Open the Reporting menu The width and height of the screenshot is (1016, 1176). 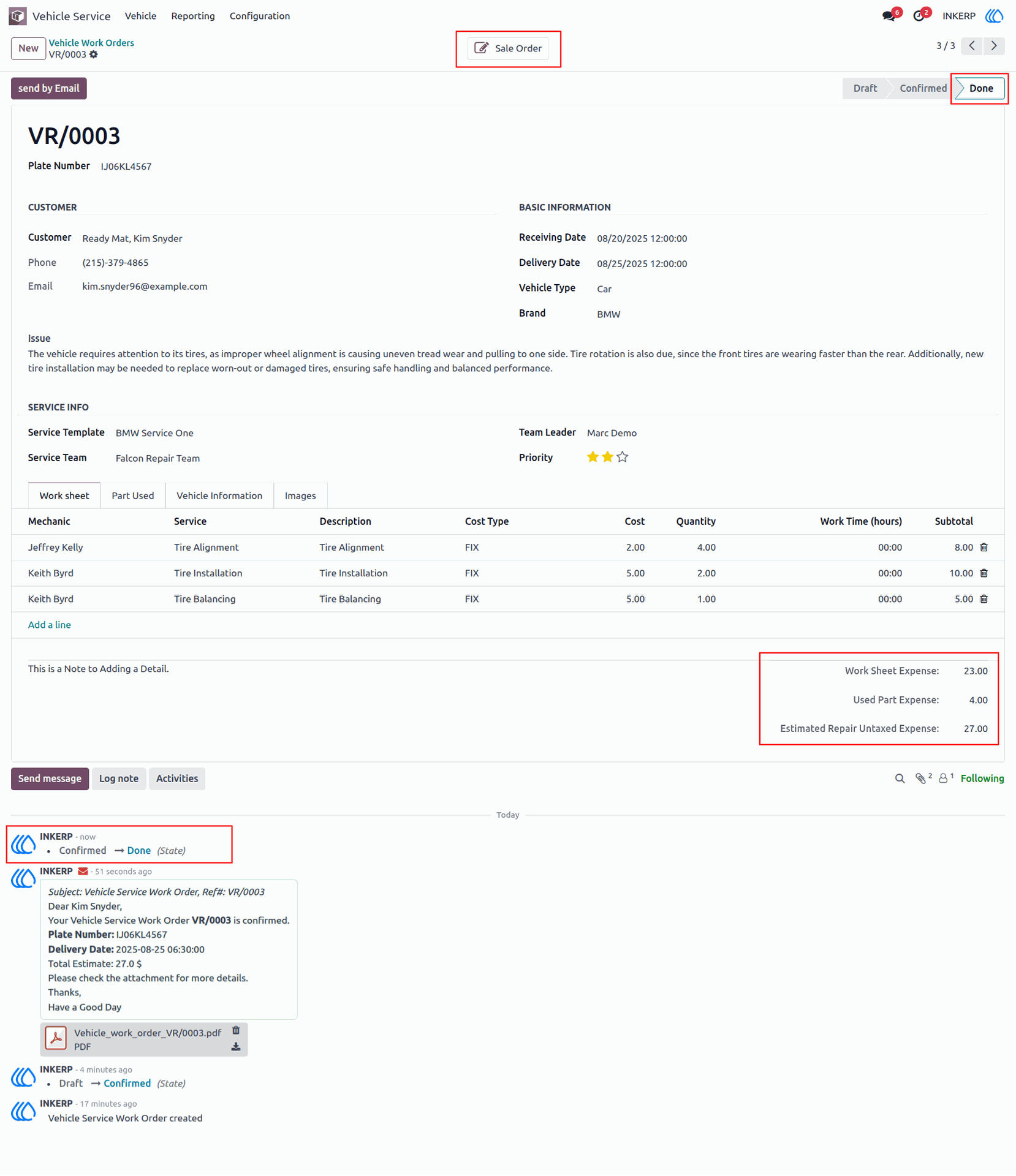point(192,16)
